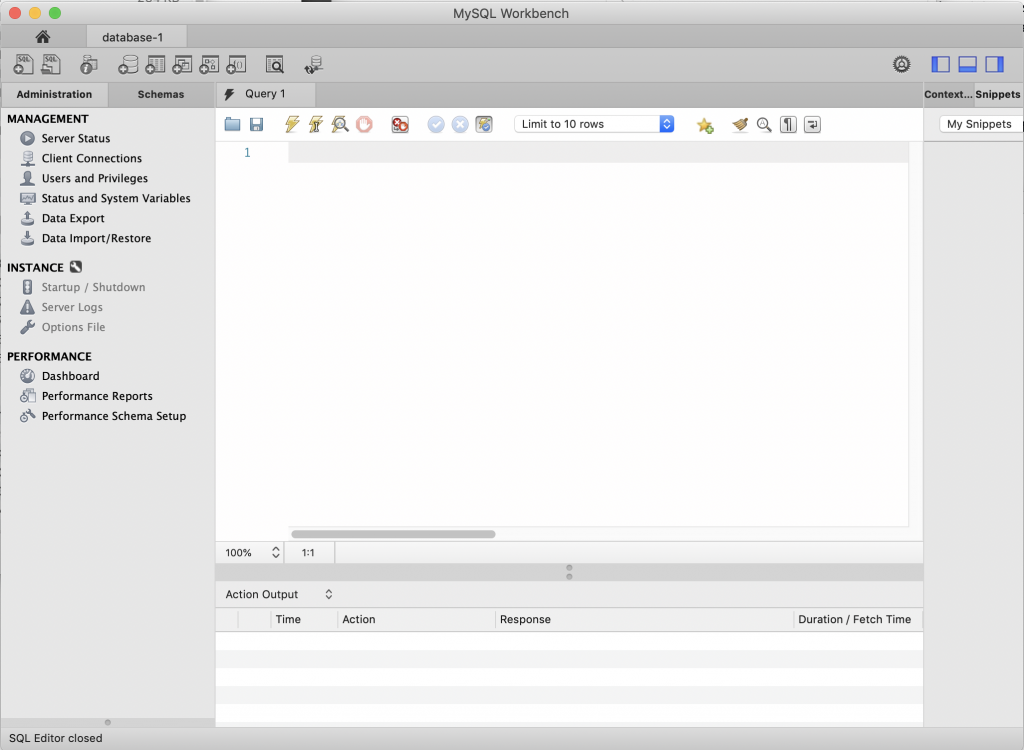
Task: Open the My Snippets dropdown
Action: 981,124
